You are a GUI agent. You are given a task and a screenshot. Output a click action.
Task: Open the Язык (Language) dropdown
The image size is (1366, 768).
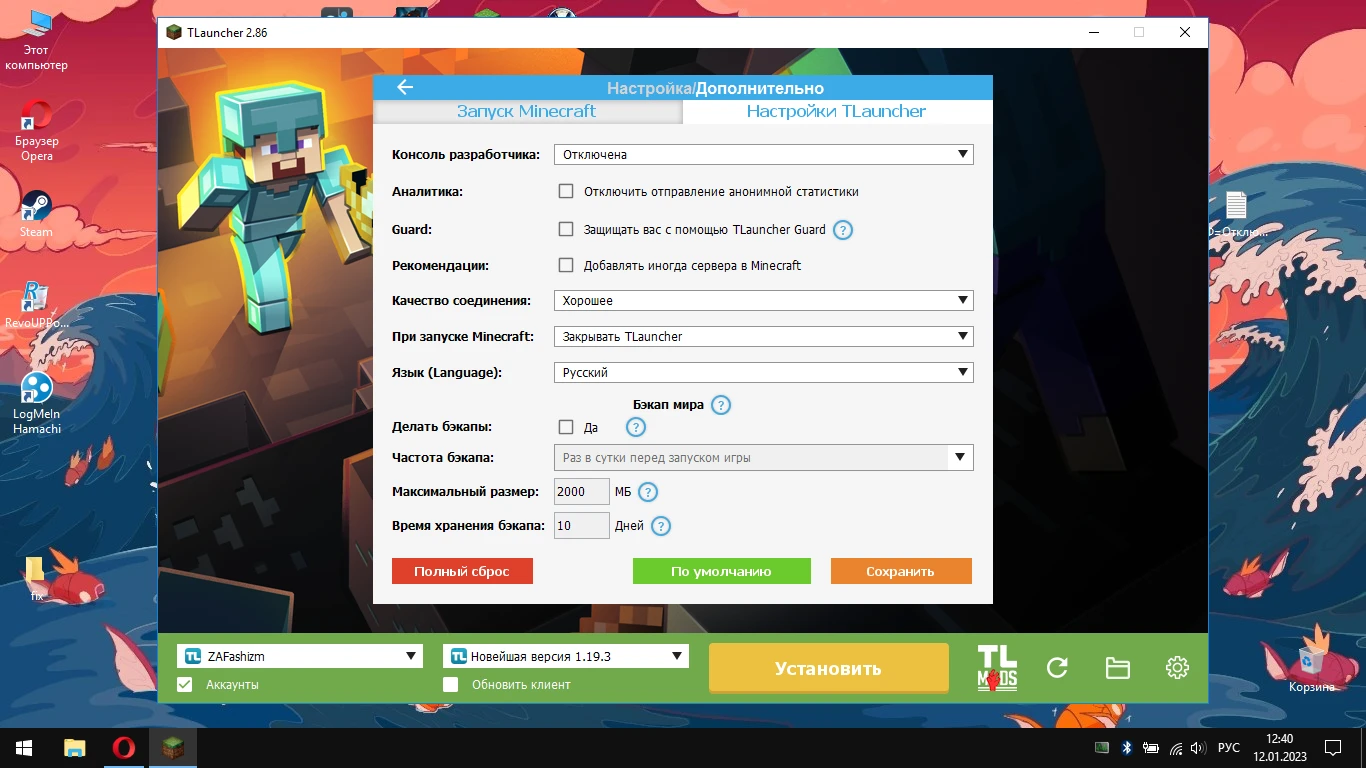click(x=763, y=372)
